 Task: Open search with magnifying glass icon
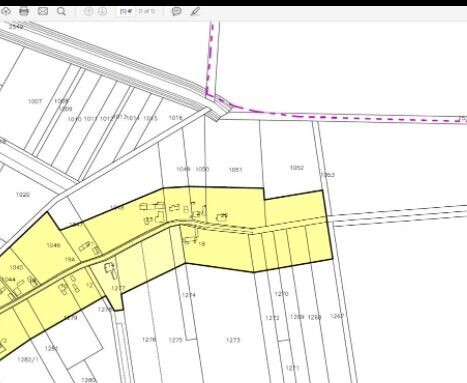pyautogui.click(x=61, y=11)
